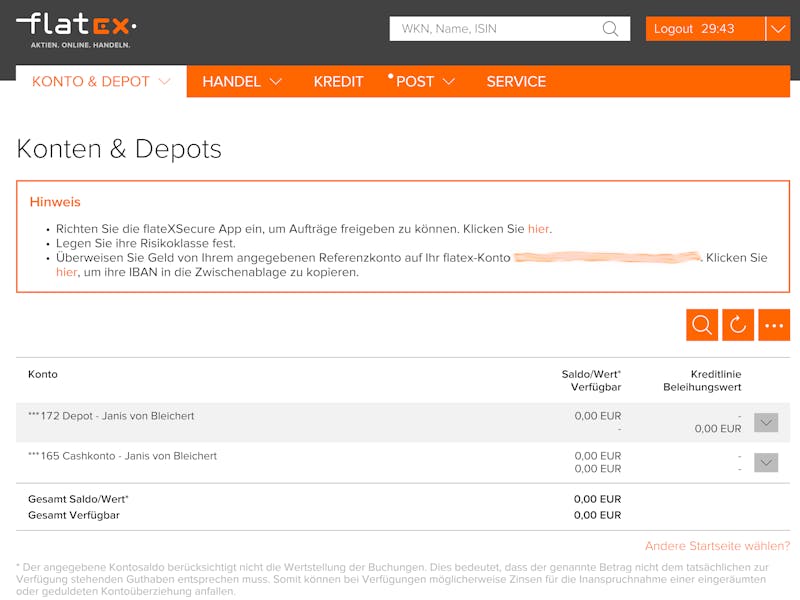Click the 'hier' link to copy the IBAN
Screen dimensions: 800x600
pos(66,272)
